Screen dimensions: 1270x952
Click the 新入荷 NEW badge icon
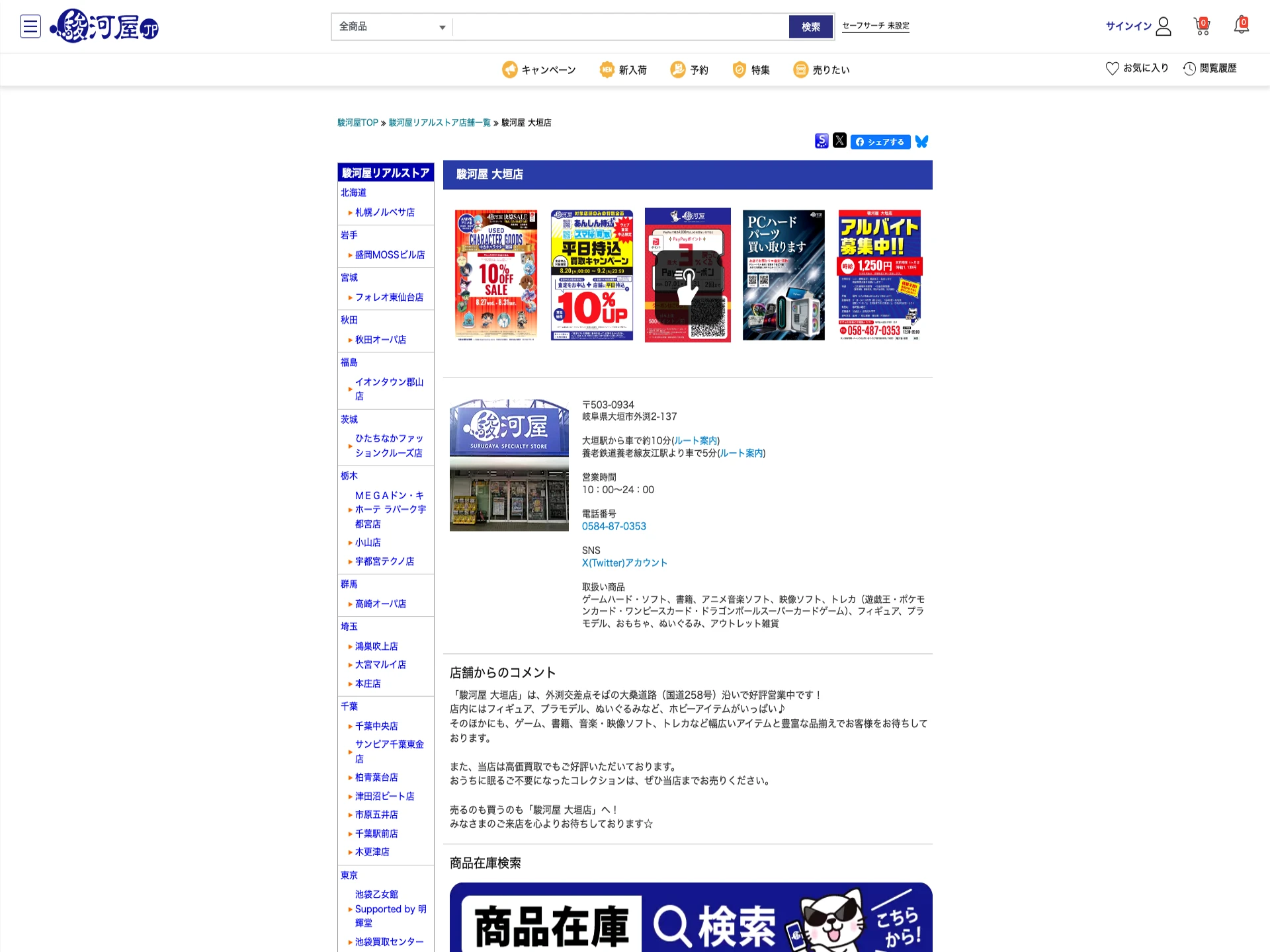point(607,69)
